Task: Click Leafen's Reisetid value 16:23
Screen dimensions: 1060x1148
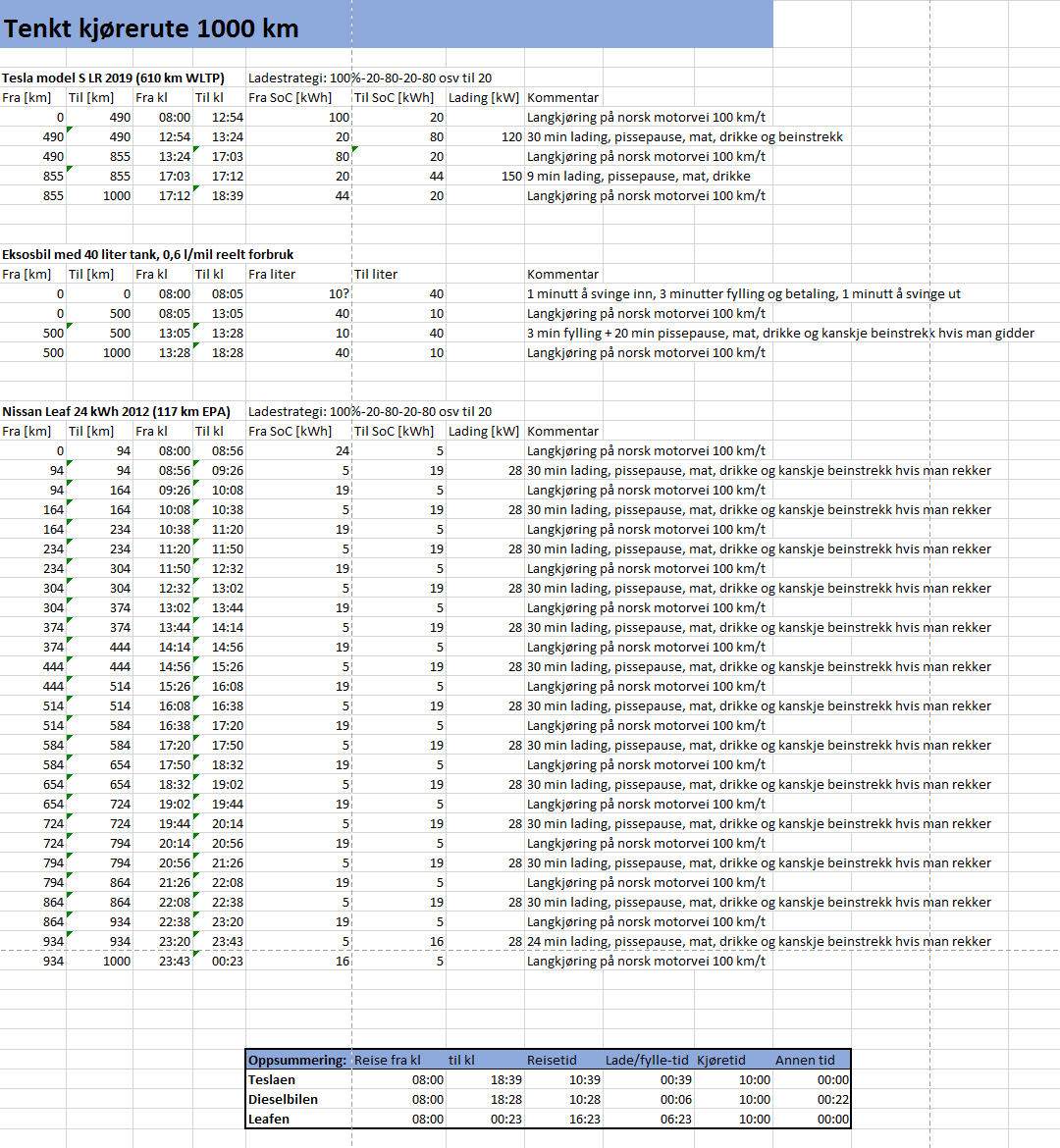Action: pyautogui.click(x=563, y=1120)
